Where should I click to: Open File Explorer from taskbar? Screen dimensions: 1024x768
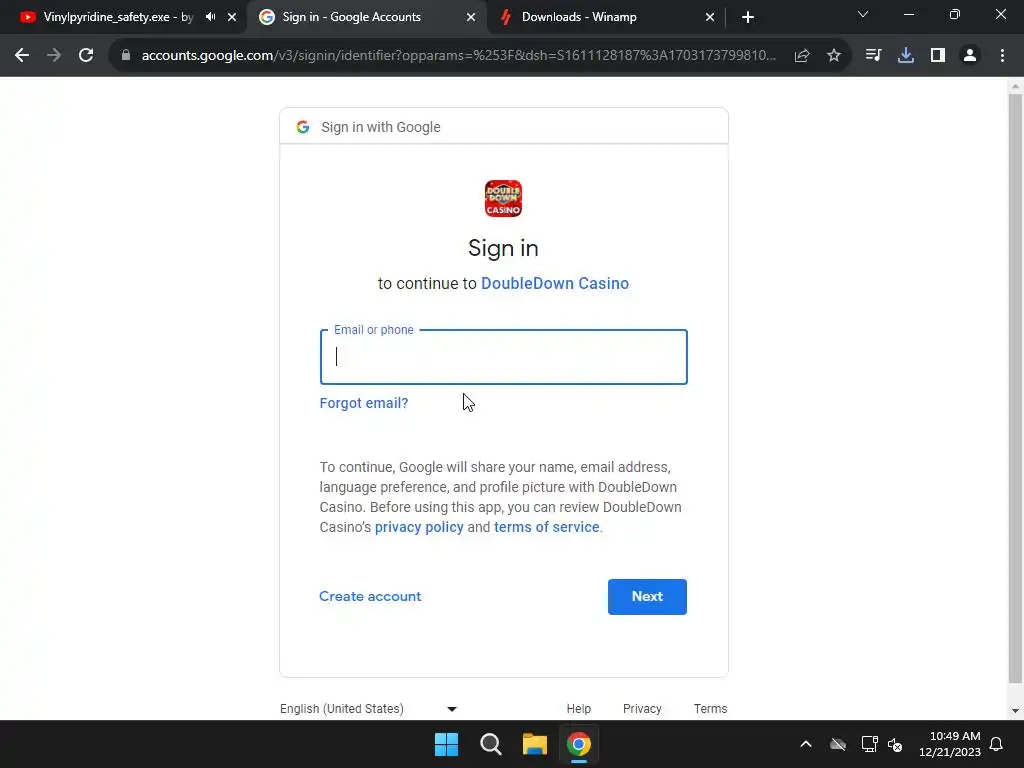[x=534, y=744]
